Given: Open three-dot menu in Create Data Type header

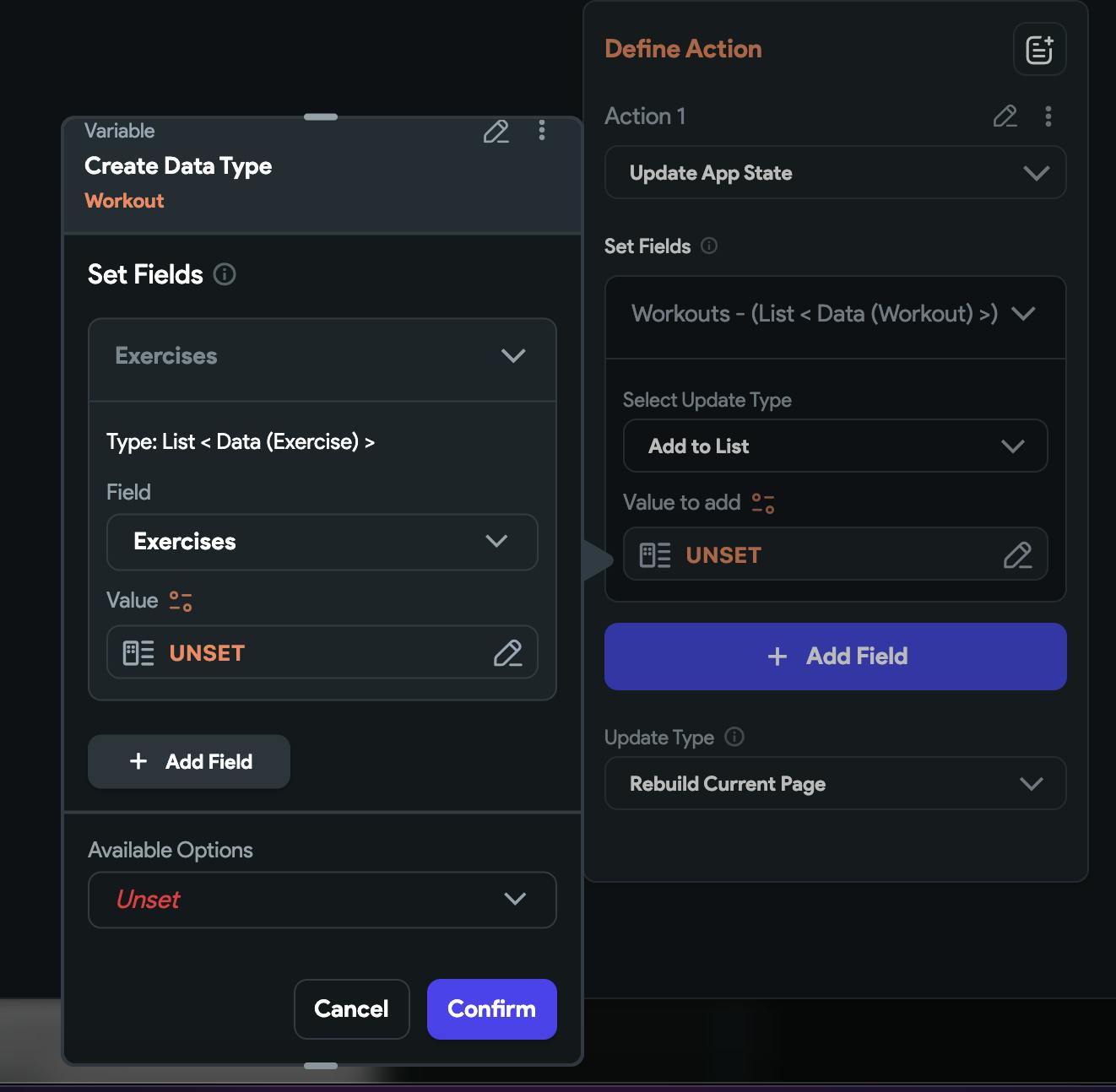Looking at the screenshot, I should [542, 131].
